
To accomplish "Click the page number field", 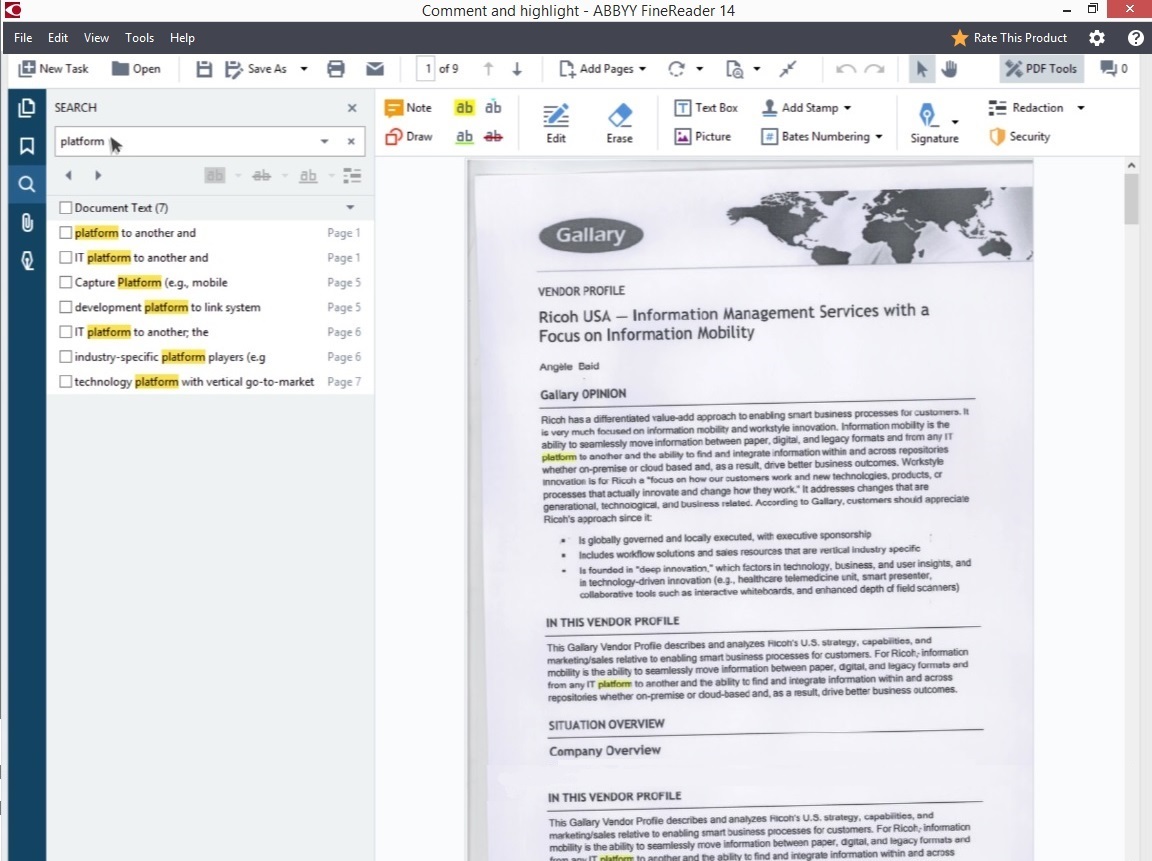I will click(427, 69).
